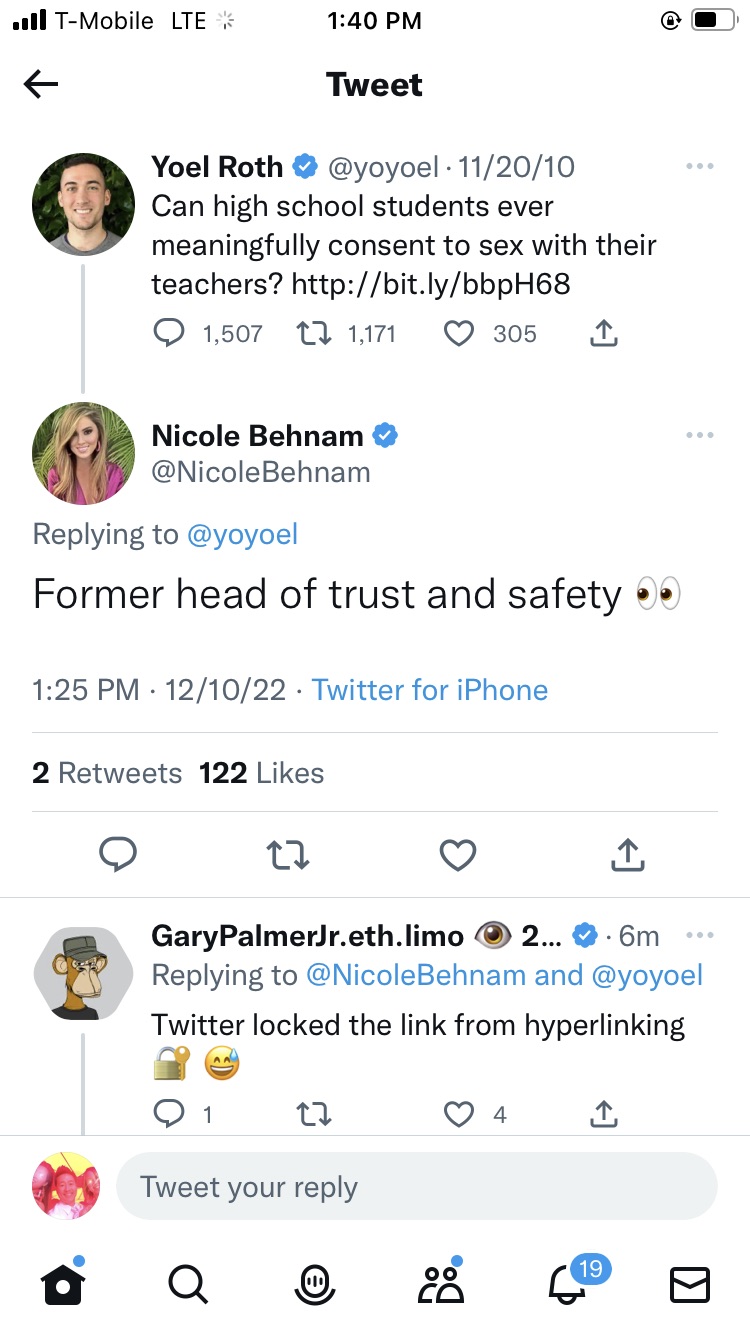The image size is (750, 1334).
Task: Share Nicole Behnam's main tweet
Action: (626, 854)
